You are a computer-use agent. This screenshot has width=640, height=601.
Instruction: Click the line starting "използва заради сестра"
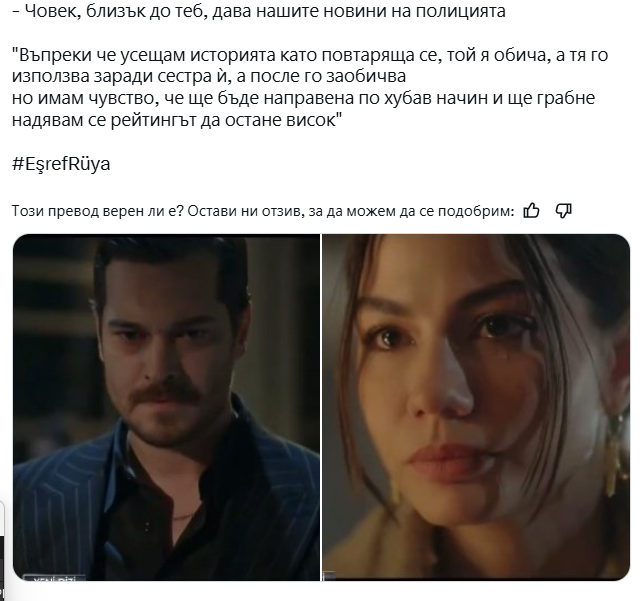point(209,76)
